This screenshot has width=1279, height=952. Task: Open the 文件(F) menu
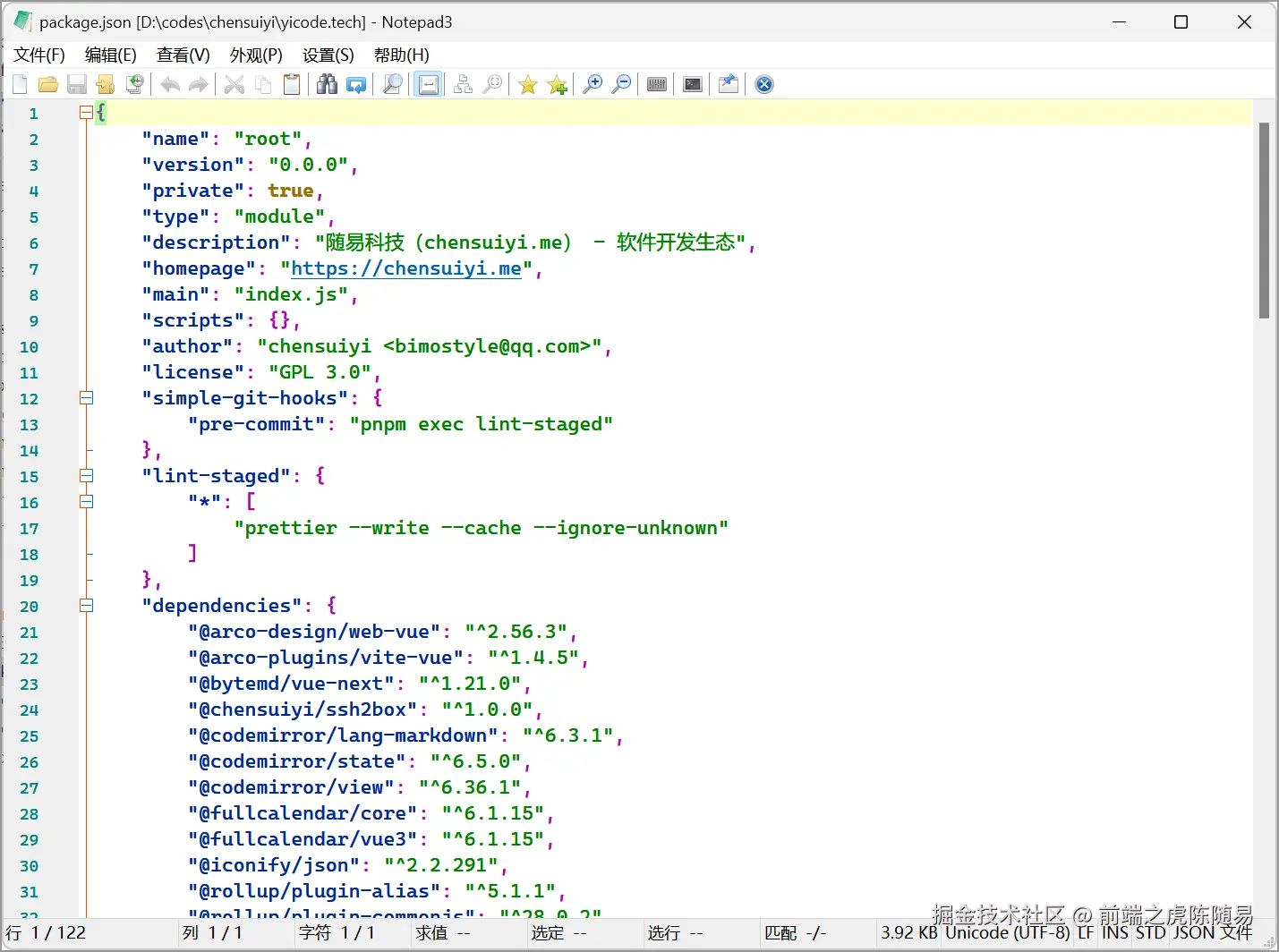39,55
